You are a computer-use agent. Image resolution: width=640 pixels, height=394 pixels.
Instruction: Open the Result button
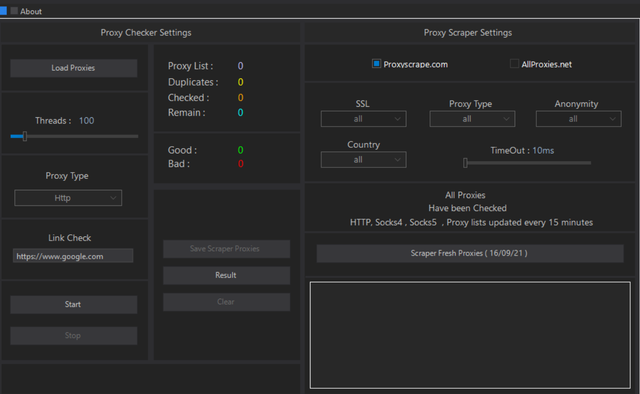(x=227, y=276)
